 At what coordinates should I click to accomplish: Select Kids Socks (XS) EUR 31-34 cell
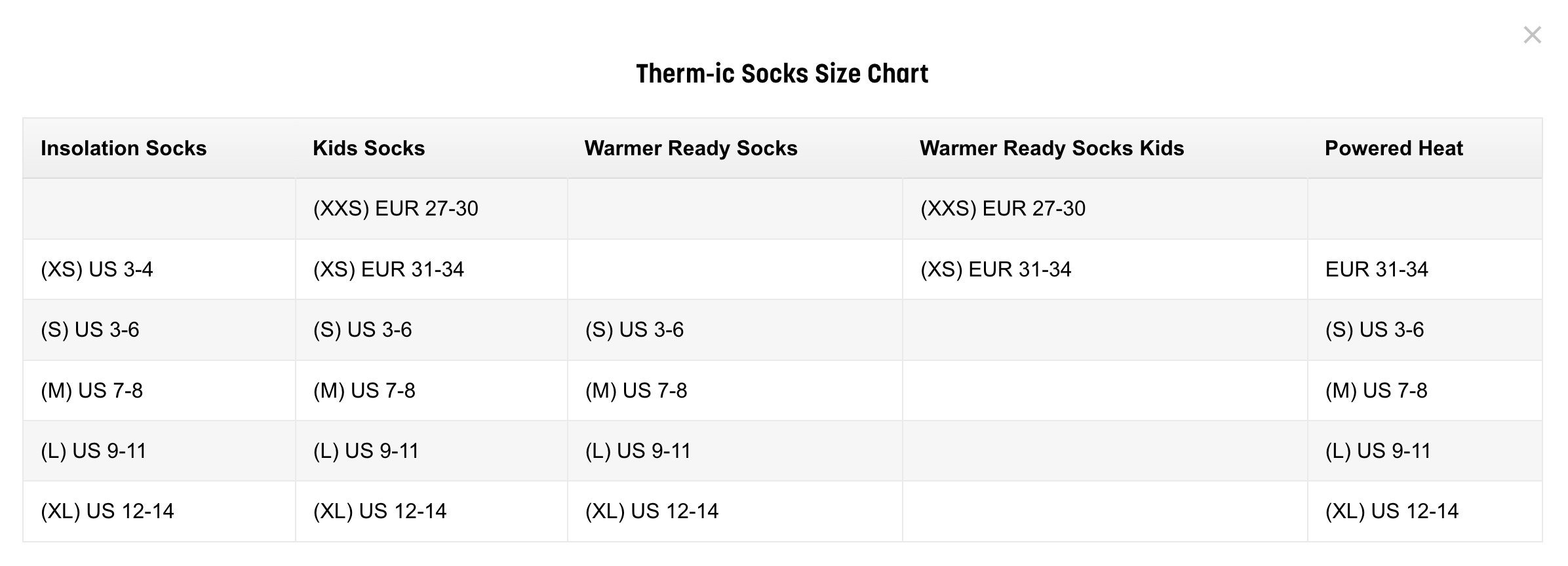[389, 269]
